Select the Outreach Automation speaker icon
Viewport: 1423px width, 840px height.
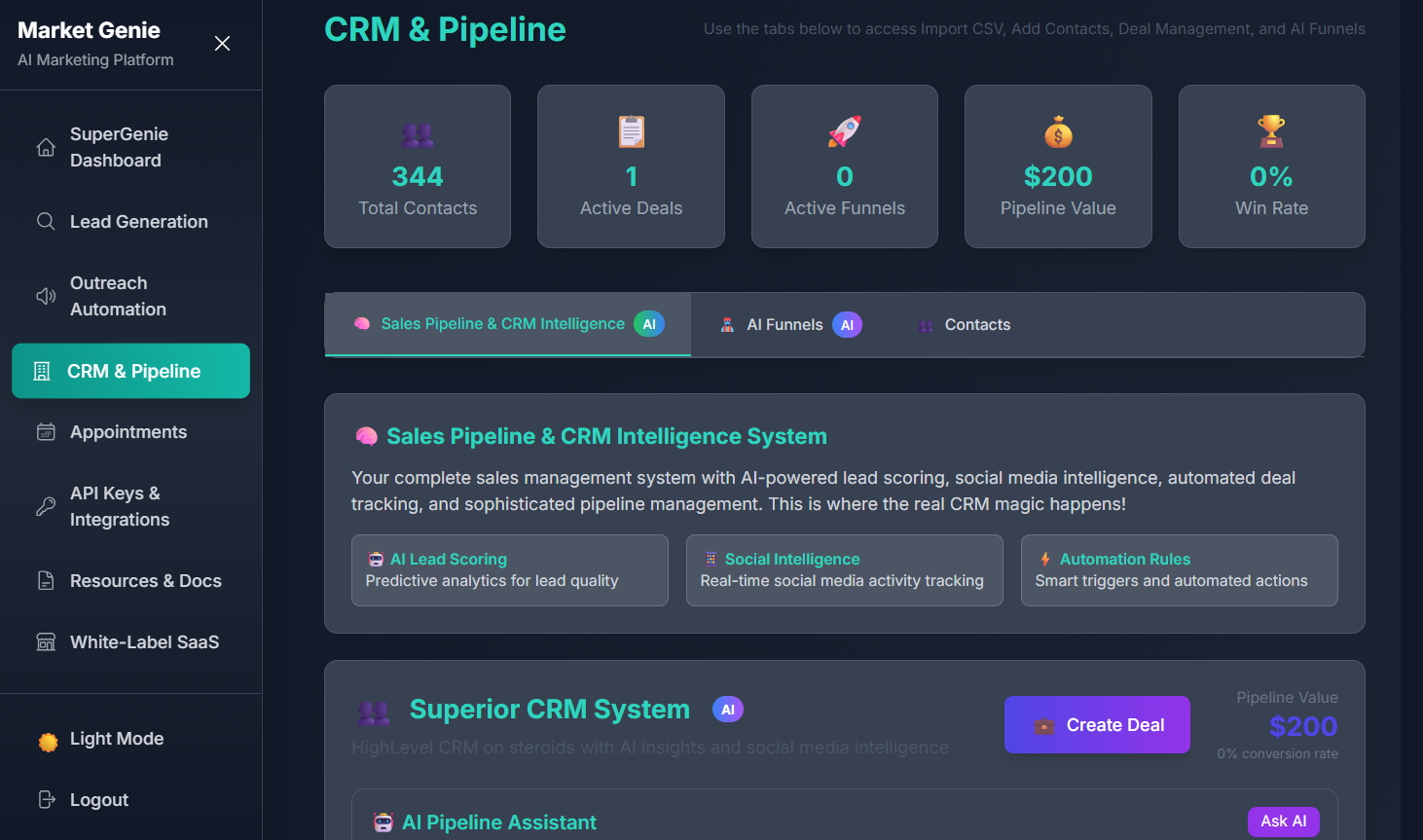45,296
